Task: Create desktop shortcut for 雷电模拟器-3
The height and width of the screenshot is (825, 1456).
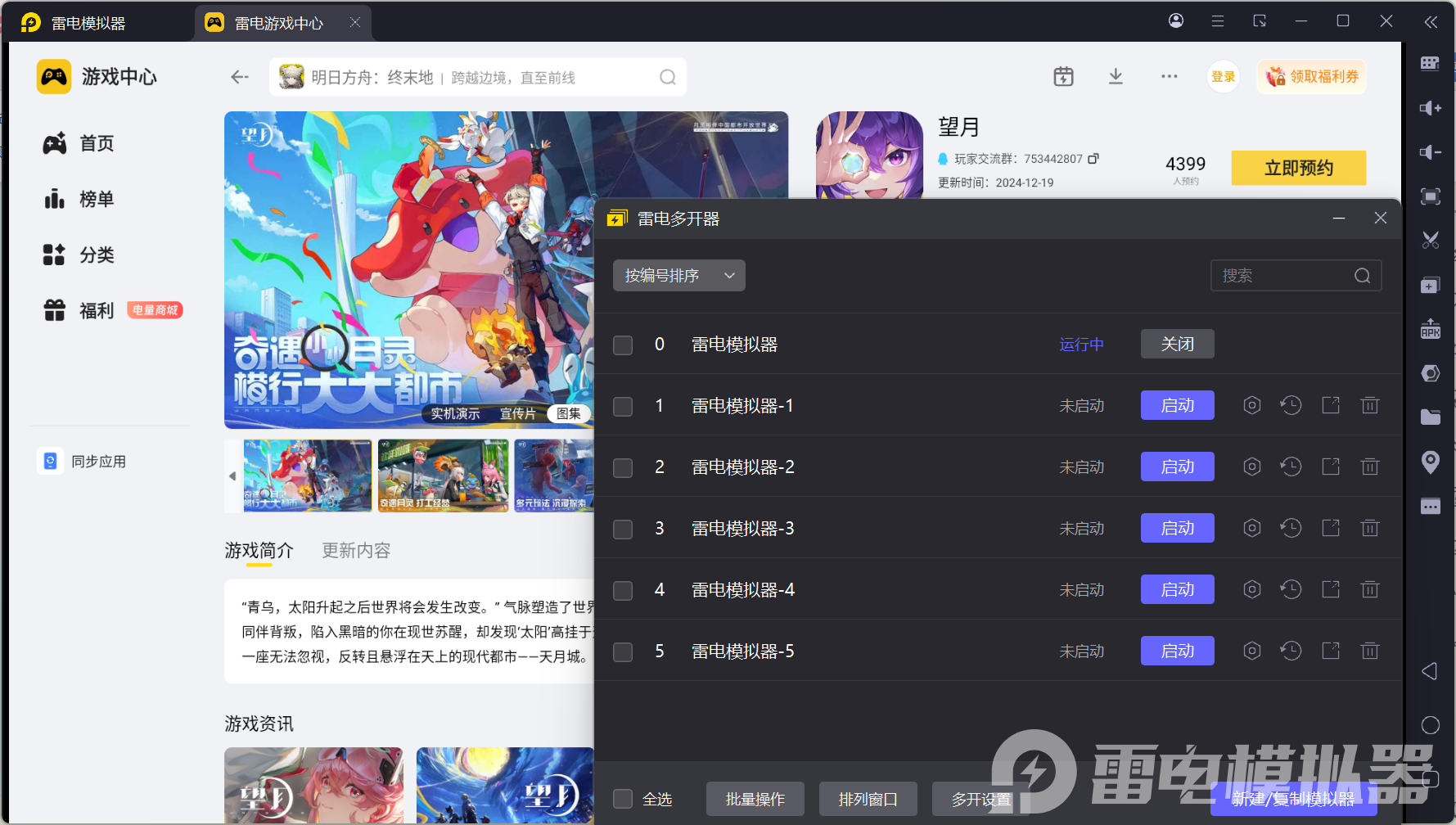Action: coord(1331,528)
